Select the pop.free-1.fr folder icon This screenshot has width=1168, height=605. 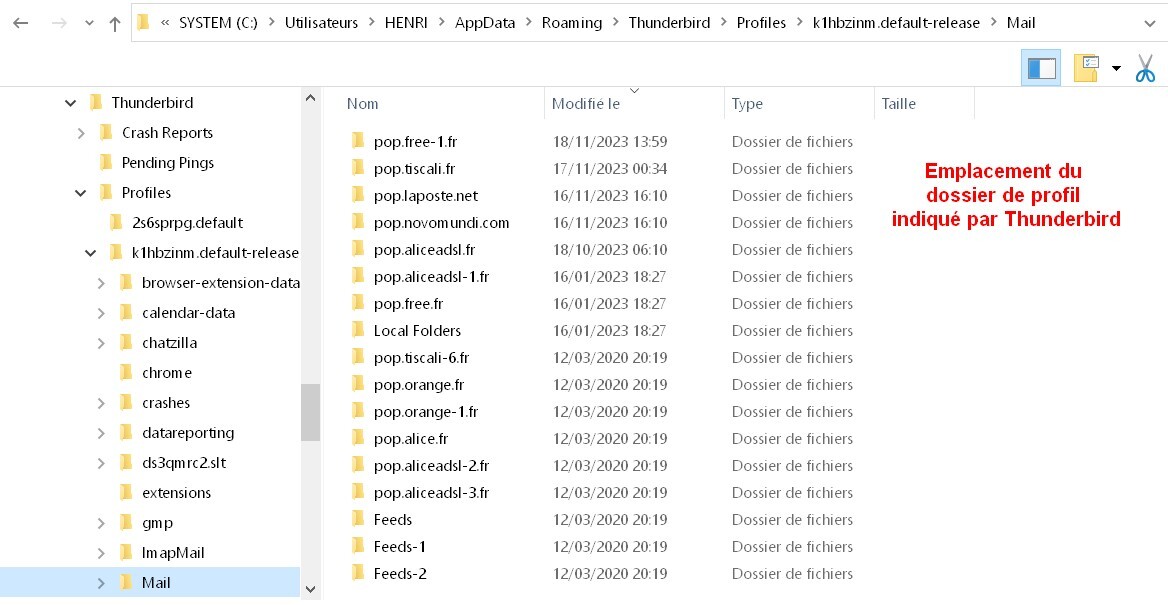(358, 142)
